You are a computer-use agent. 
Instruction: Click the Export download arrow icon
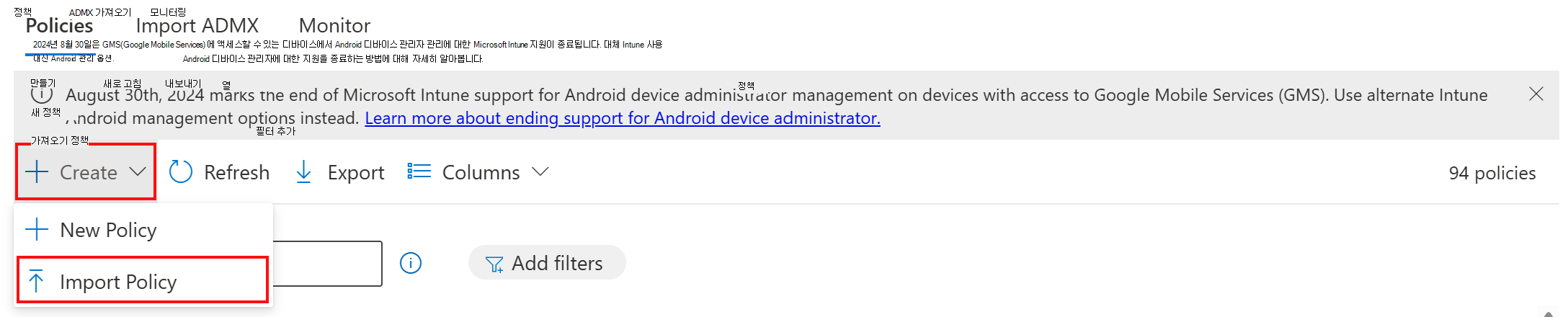click(x=304, y=172)
